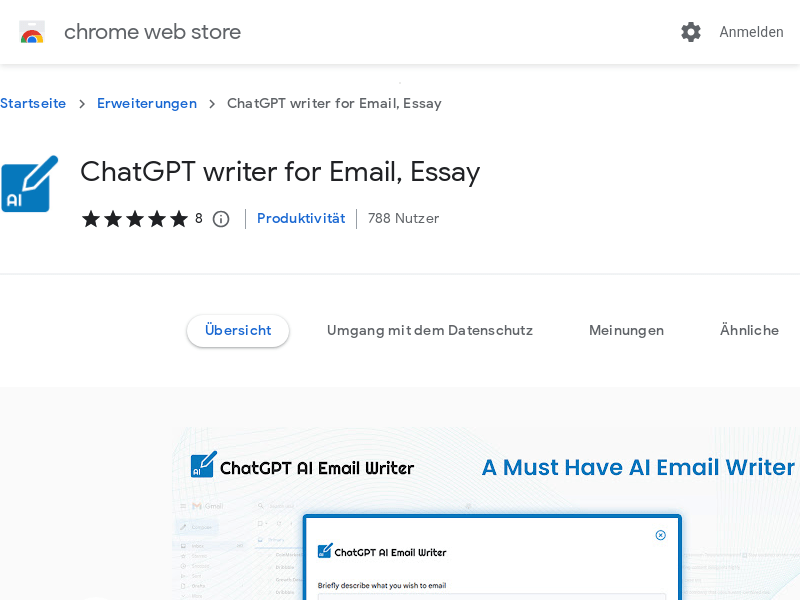Click the ChatGPT writer extension icon
The width and height of the screenshot is (800, 600).
[30, 184]
